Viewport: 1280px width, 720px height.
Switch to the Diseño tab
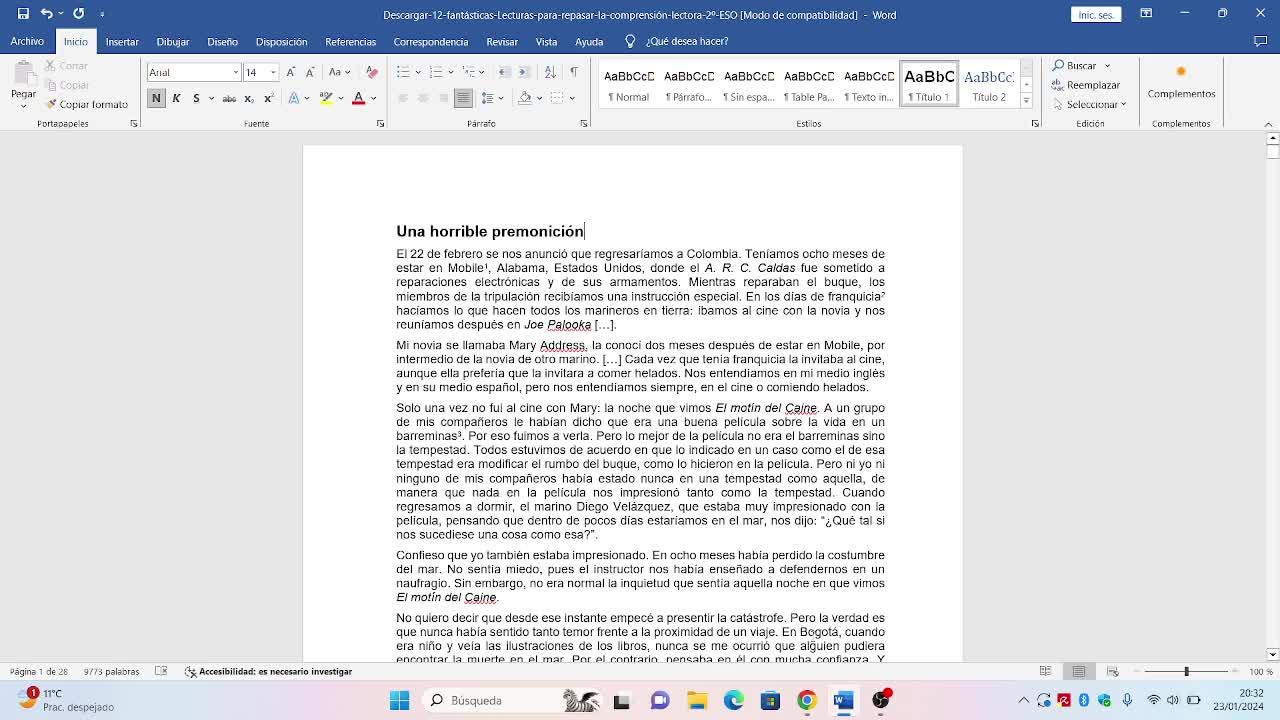pyautogui.click(x=222, y=41)
